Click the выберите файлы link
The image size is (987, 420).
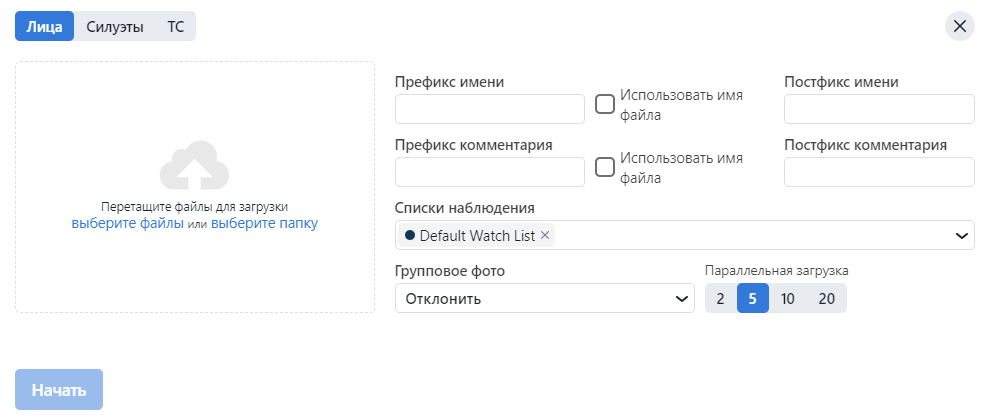(x=127, y=224)
